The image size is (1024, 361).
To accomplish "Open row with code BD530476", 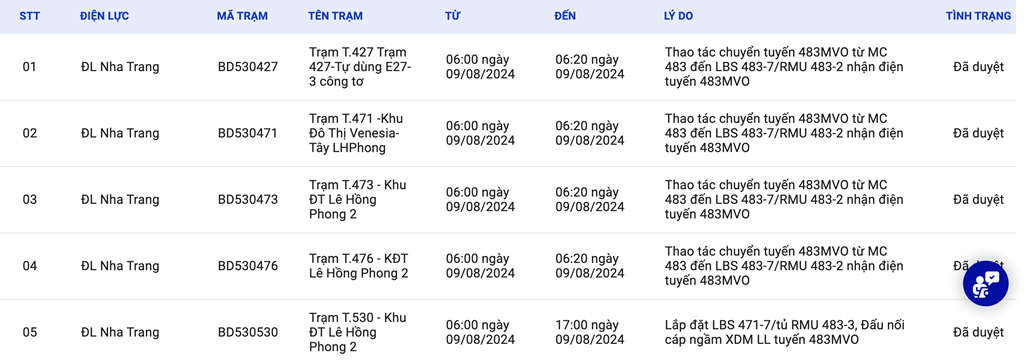I will click(248, 266).
